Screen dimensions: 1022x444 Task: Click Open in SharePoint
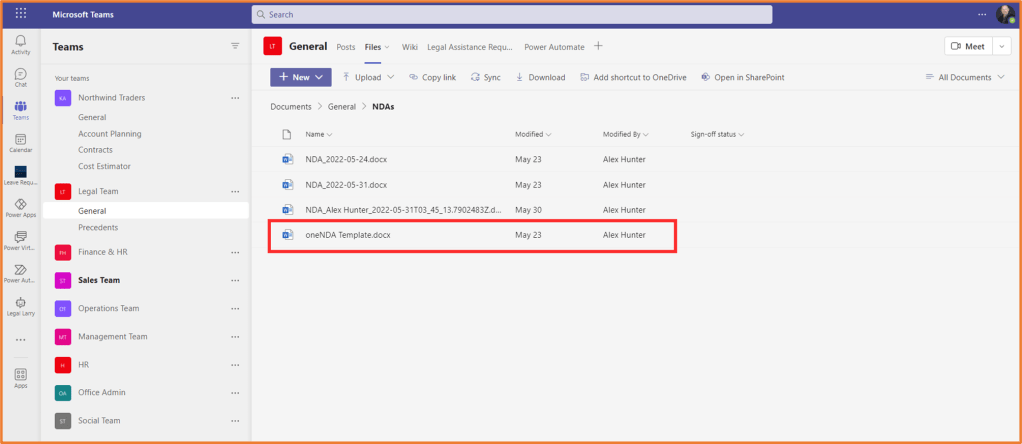point(742,77)
